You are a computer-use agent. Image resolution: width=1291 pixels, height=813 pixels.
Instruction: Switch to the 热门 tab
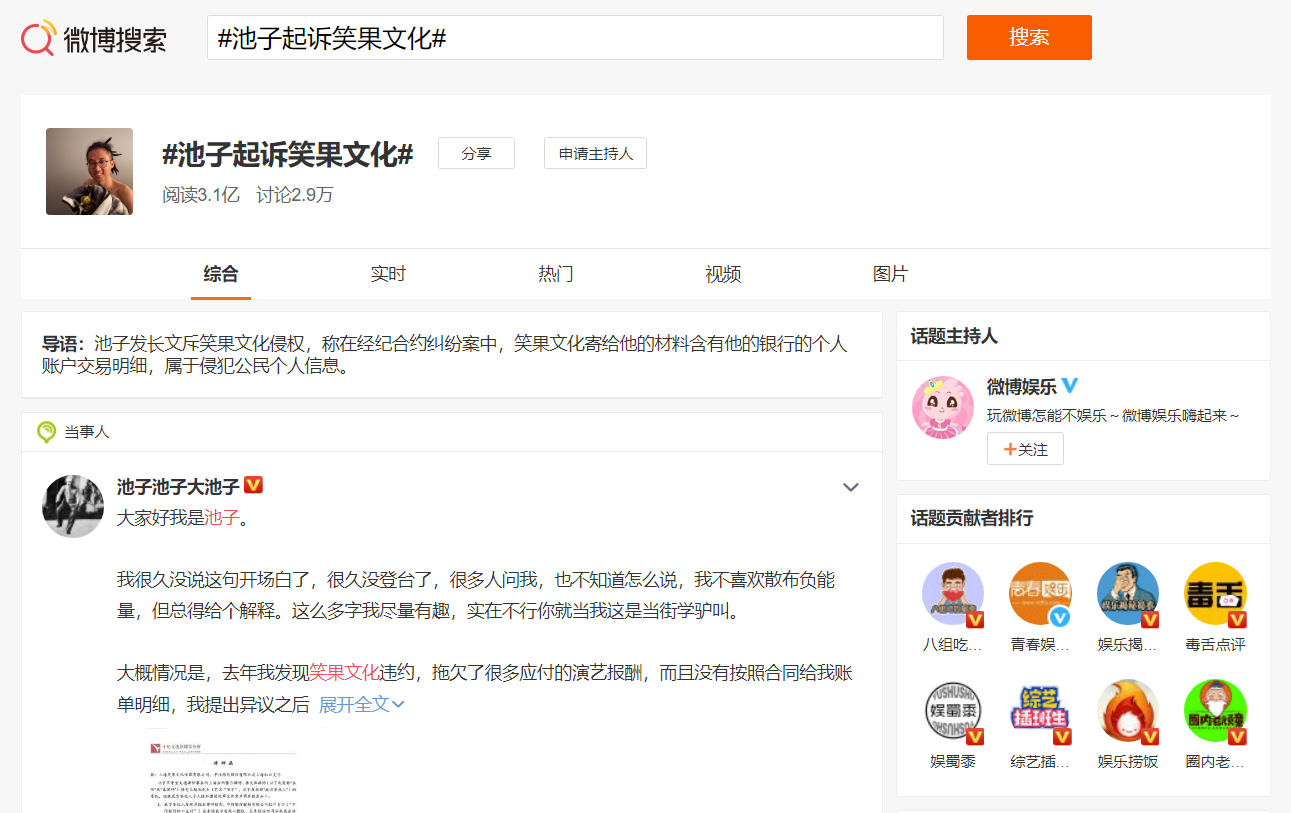(556, 274)
